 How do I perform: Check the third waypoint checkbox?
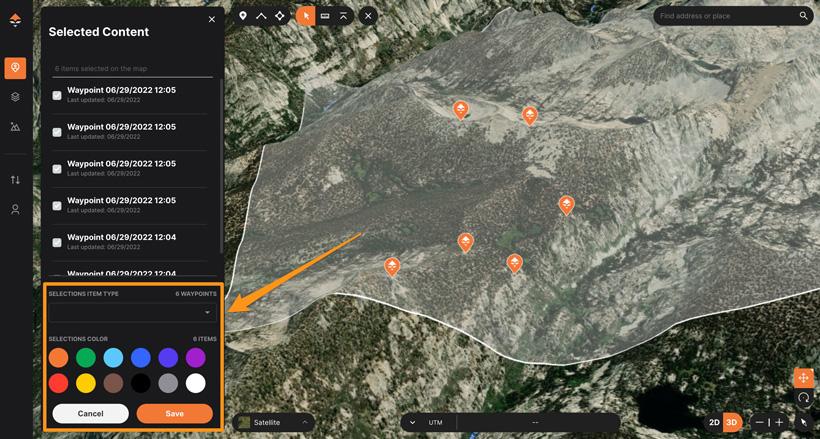point(57,169)
